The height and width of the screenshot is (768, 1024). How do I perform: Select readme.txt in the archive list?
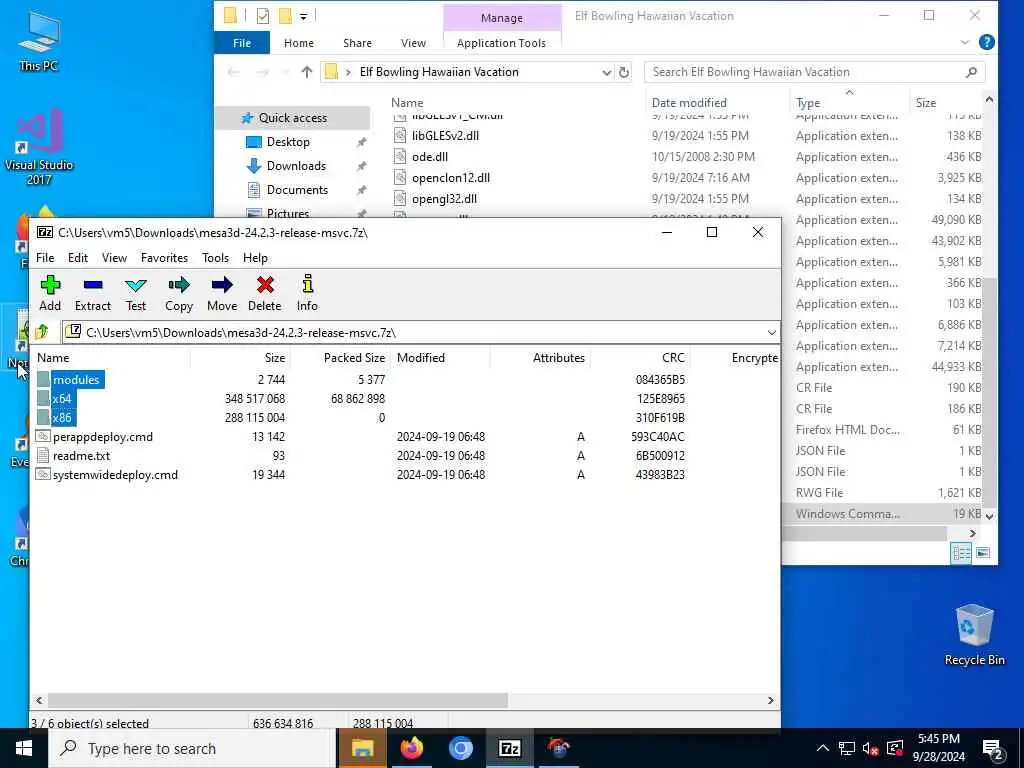pyautogui.click(x=81, y=455)
